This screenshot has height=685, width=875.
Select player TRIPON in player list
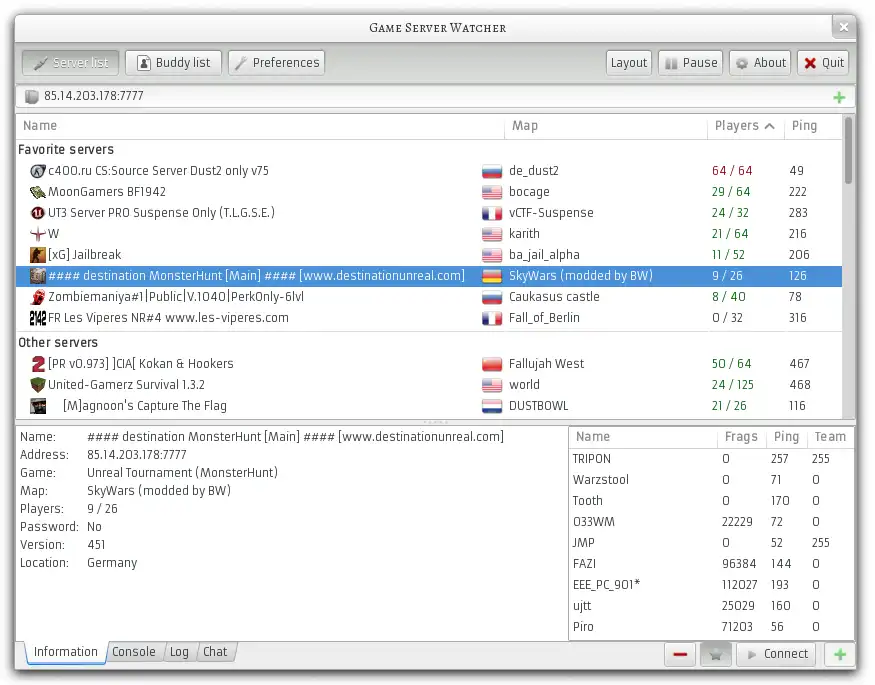point(711,459)
